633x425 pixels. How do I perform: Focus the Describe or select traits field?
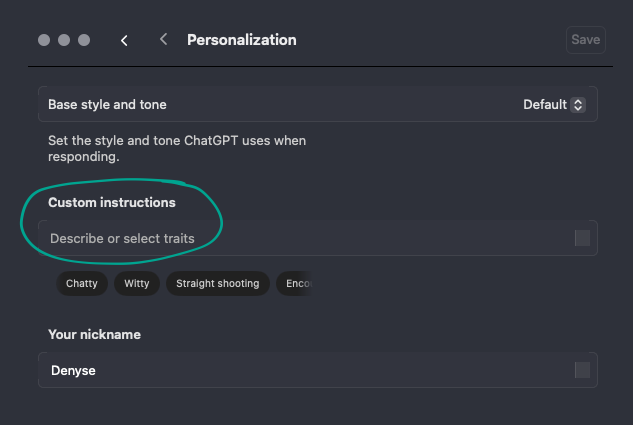300,238
